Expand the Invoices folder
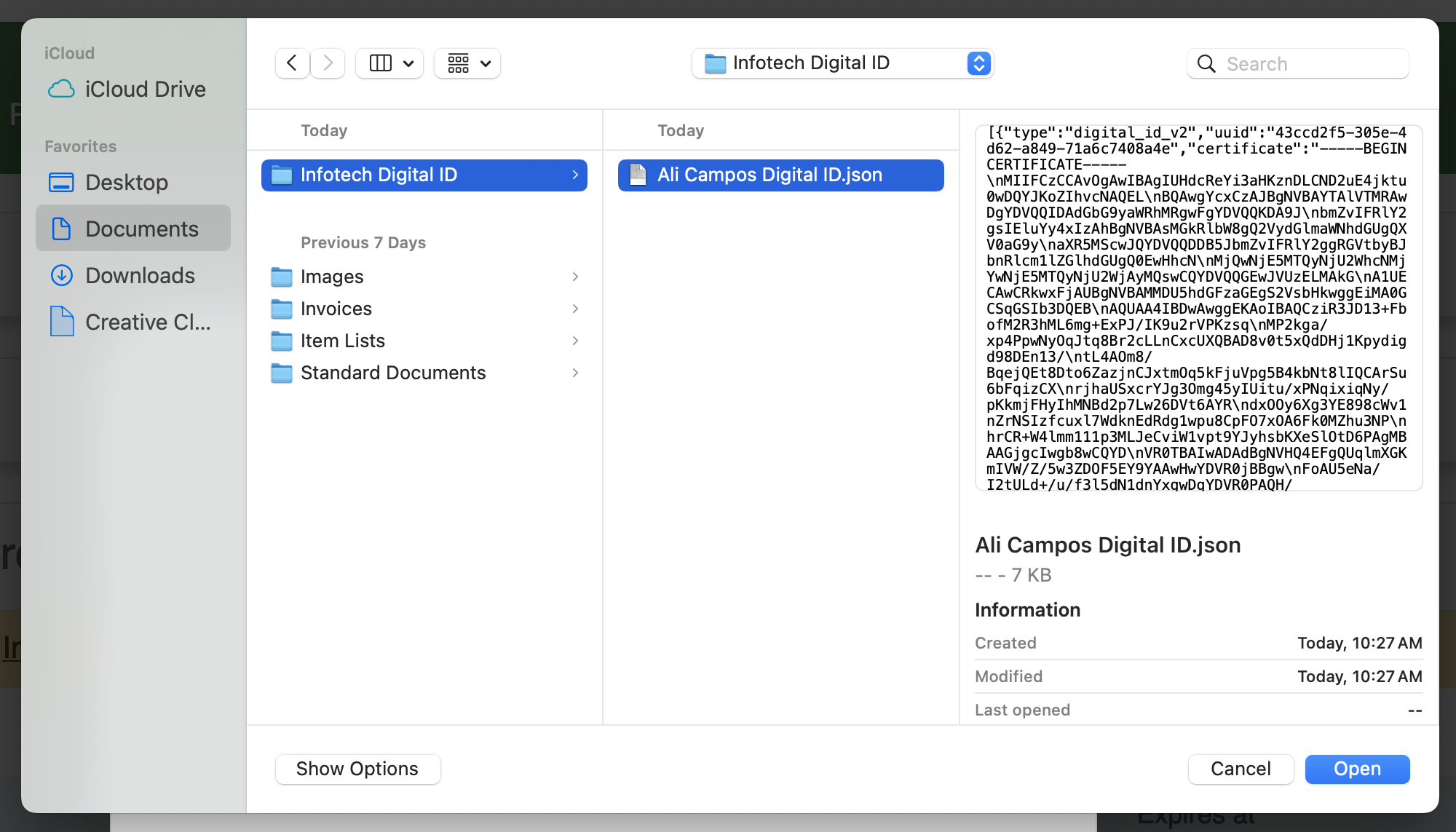Viewport: 1456px width, 832px height. [x=336, y=309]
